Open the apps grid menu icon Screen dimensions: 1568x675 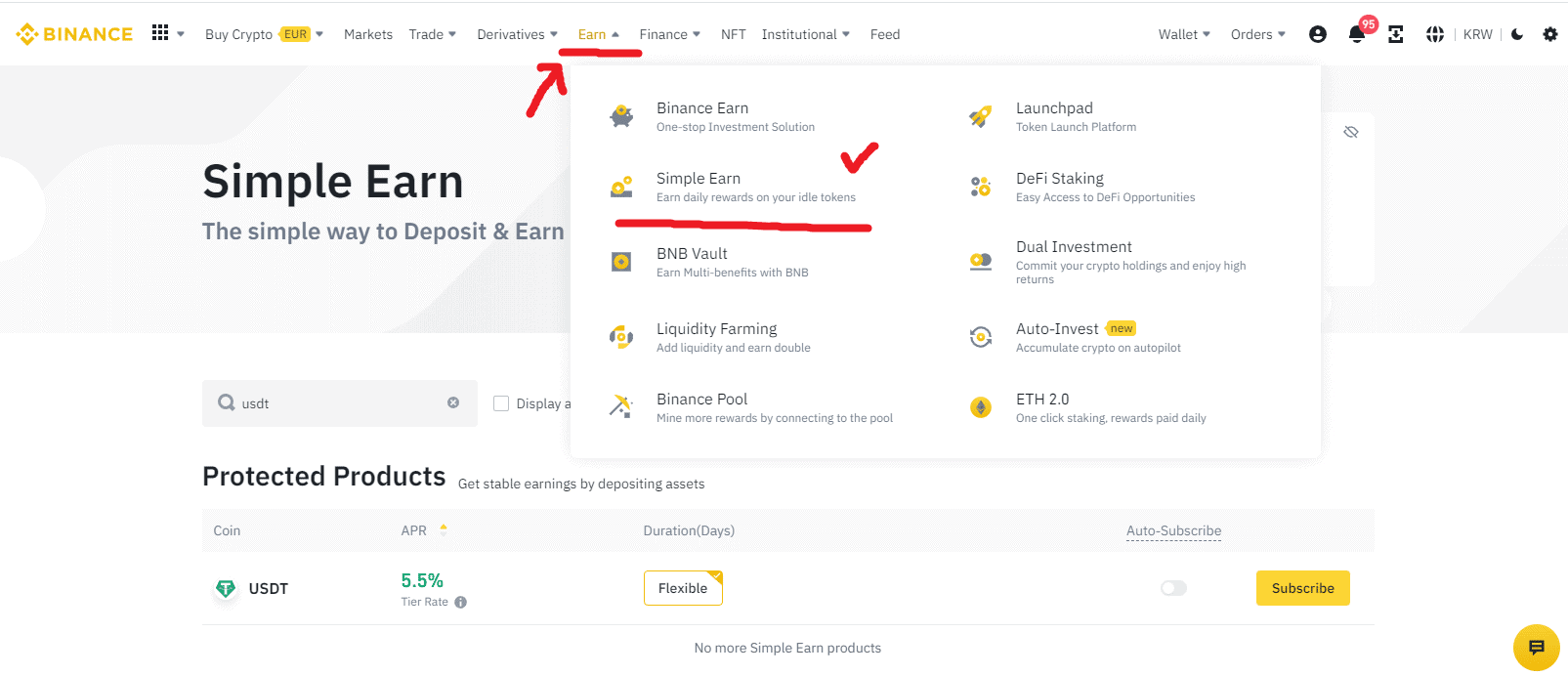pos(160,33)
